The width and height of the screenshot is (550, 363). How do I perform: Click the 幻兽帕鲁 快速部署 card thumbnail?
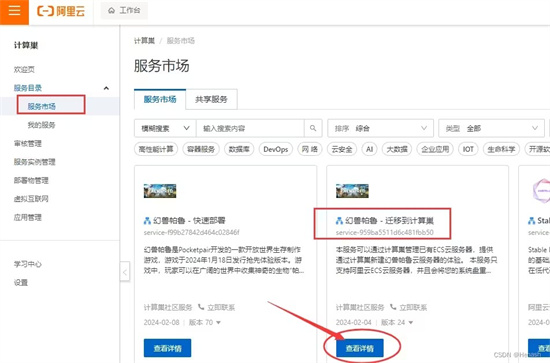pyautogui.click(x=160, y=191)
